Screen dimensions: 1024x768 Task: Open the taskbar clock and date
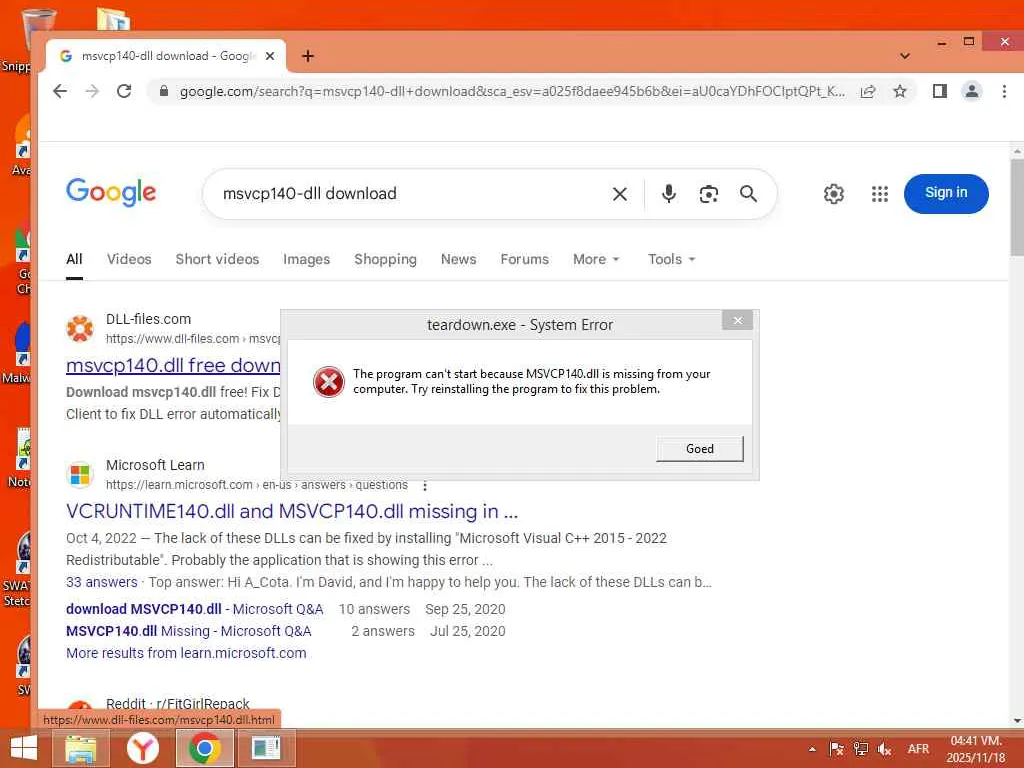pyautogui.click(x=976, y=749)
